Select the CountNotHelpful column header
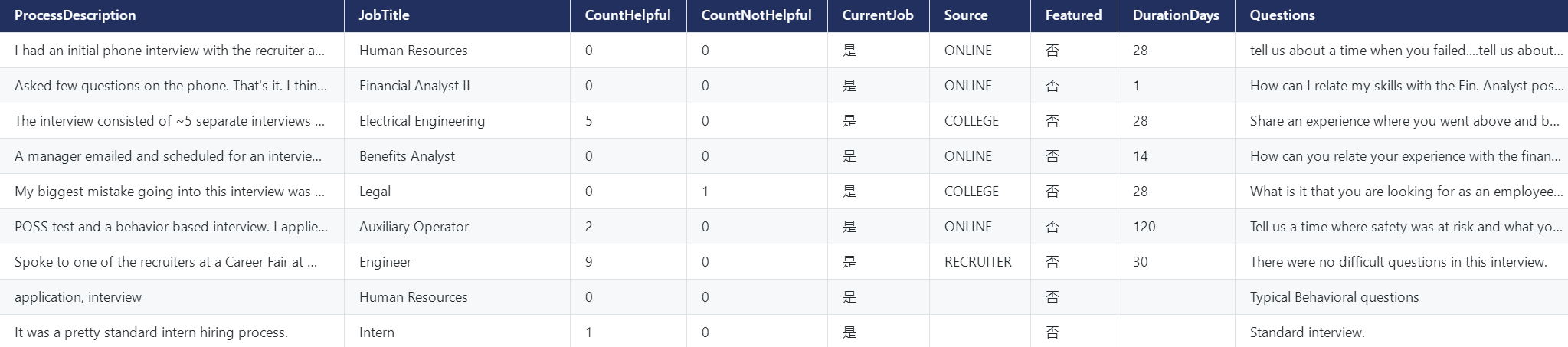 click(756, 15)
